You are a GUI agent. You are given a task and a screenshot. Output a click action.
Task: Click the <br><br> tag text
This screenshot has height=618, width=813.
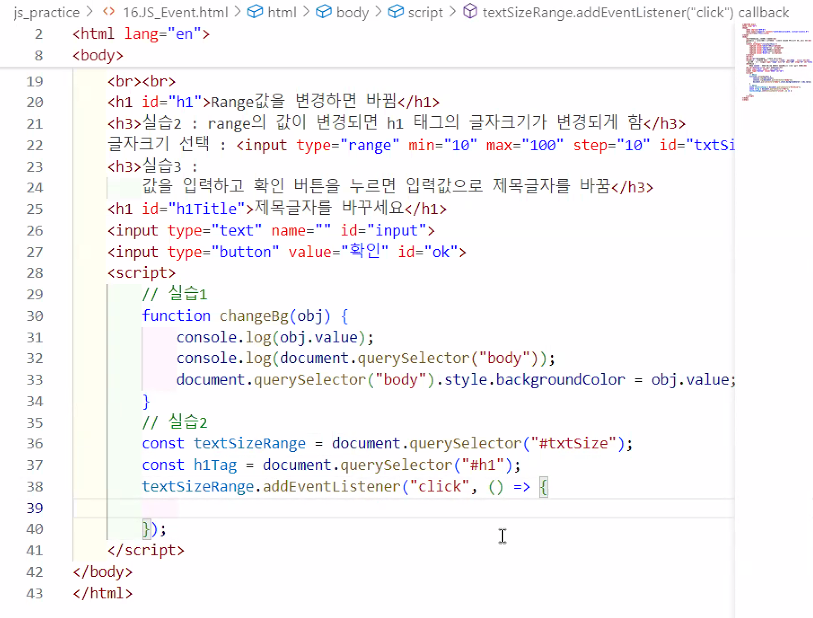pyautogui.click(x=142, y=81)
